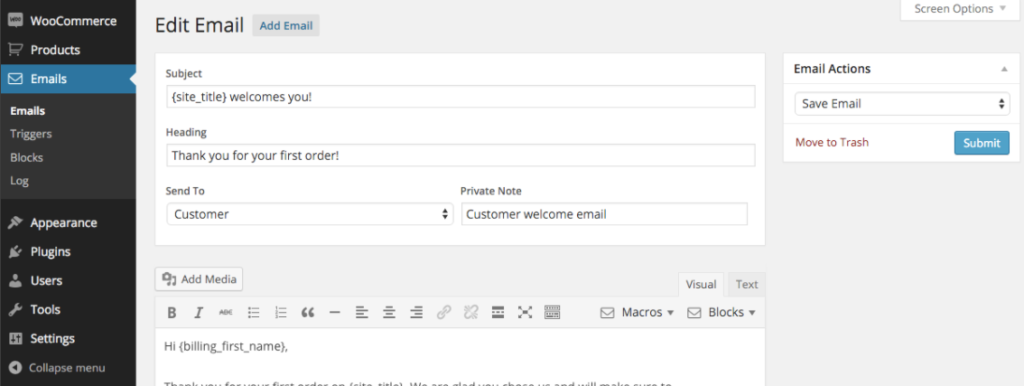
Task: Click the Add Email button
Action: 286,26
